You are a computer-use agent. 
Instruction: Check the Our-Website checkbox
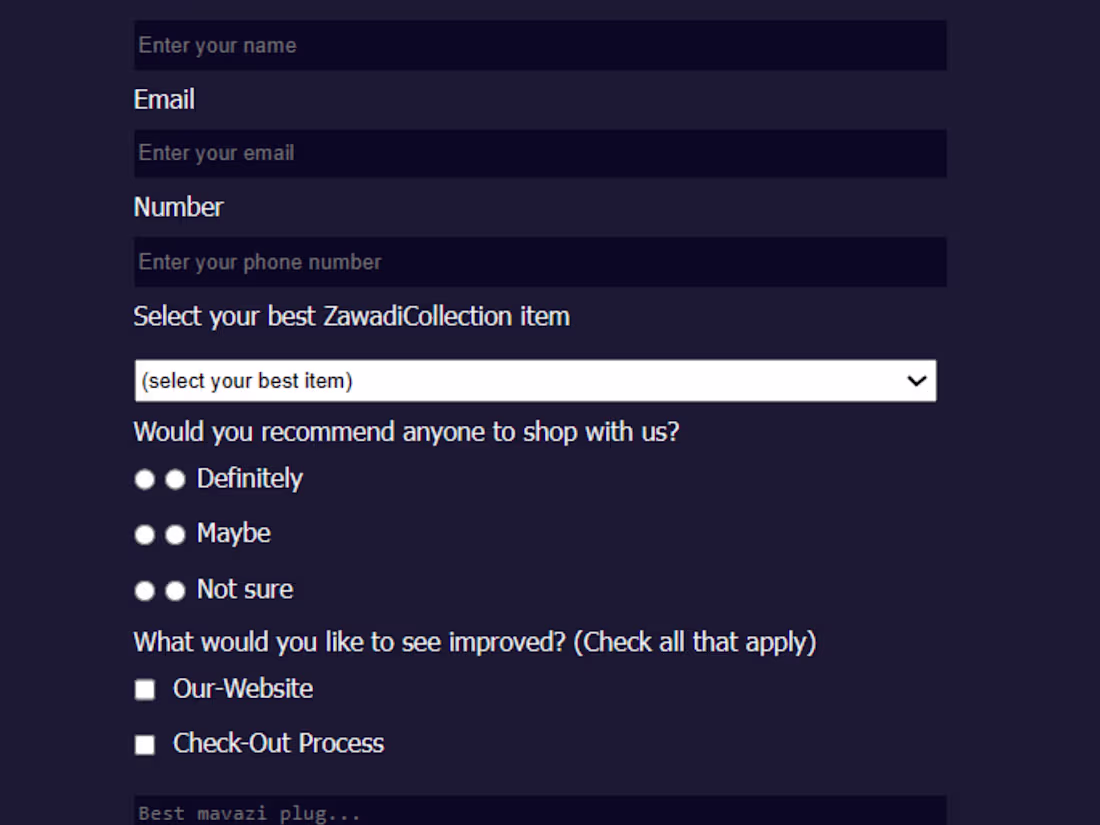[x=144, y=688]
